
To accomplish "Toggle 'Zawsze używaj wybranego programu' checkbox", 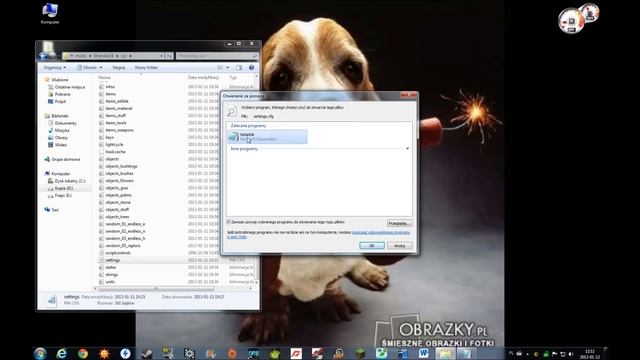I will 229,222.
